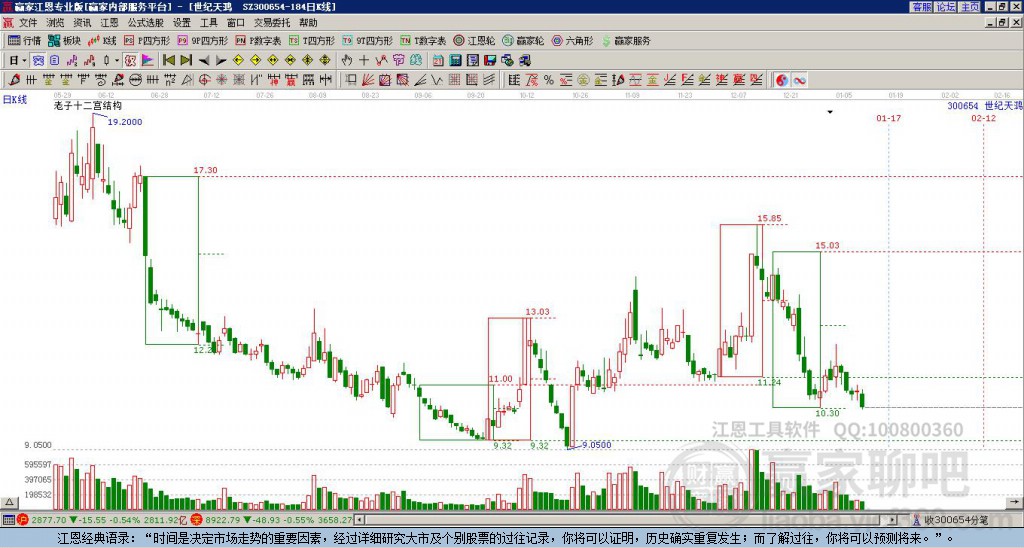
Task: Open the 9P四方形 tool
Action: click(202, 40)
